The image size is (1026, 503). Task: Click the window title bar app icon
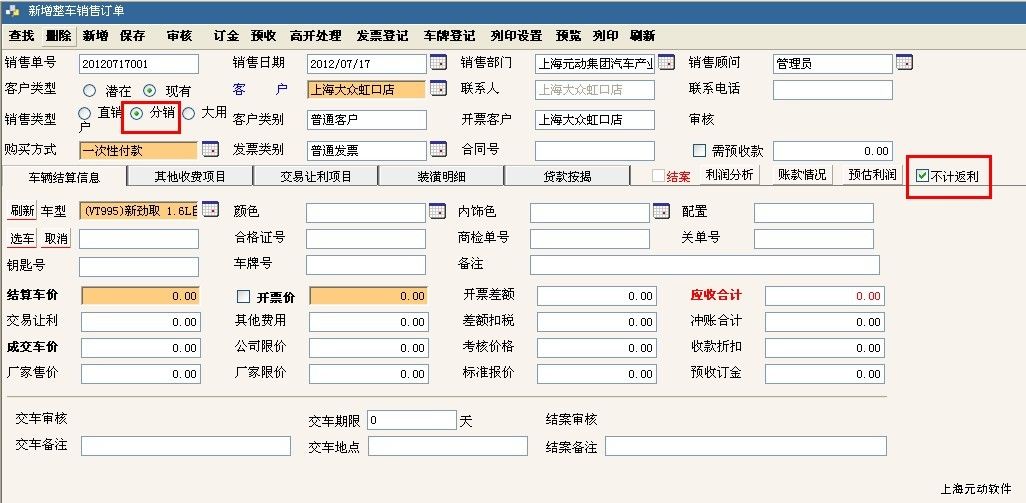12,9
